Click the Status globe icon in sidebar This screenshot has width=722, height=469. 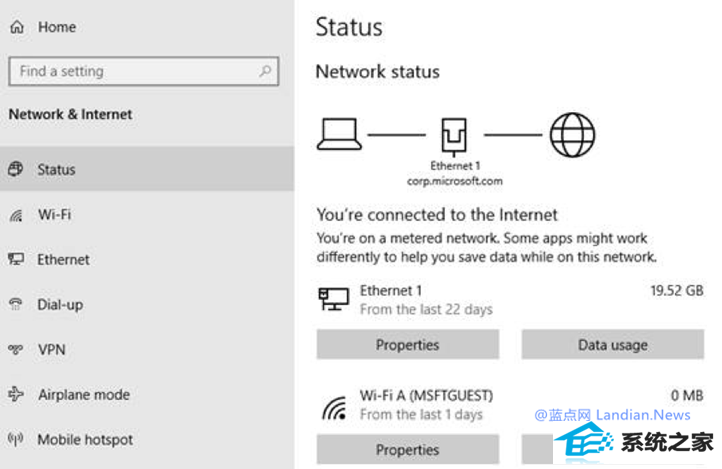click(15, 169)
